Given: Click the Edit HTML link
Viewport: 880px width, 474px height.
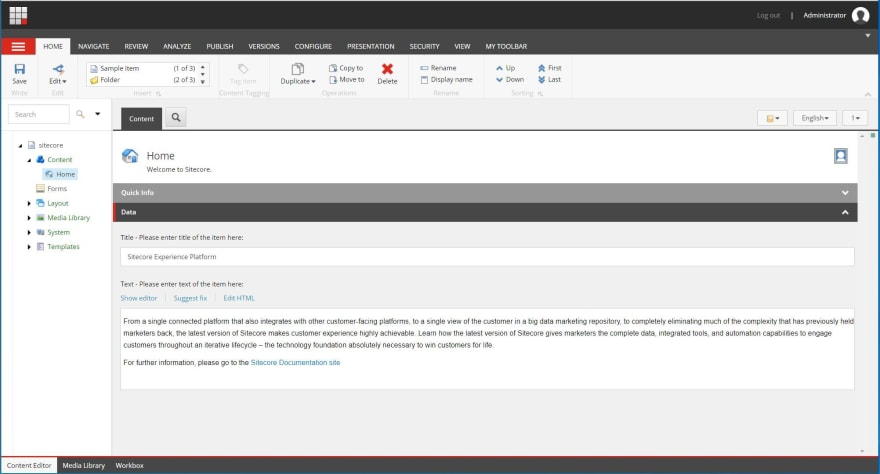Looking at the screenshot, I should click(239, 298).
